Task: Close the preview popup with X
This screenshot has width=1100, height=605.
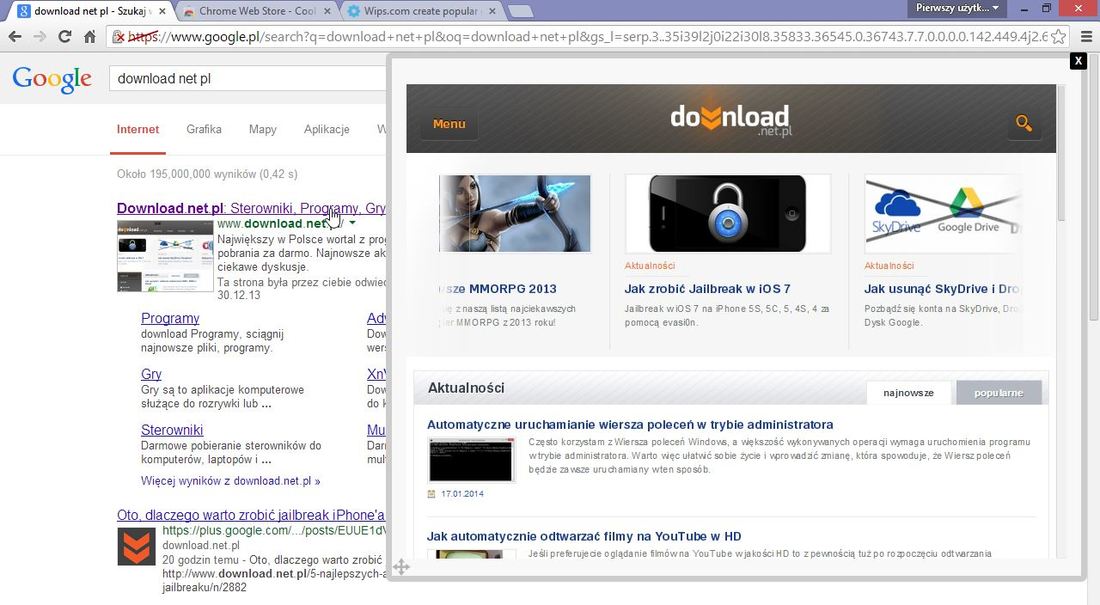Action: click(x=1078, y=61)
